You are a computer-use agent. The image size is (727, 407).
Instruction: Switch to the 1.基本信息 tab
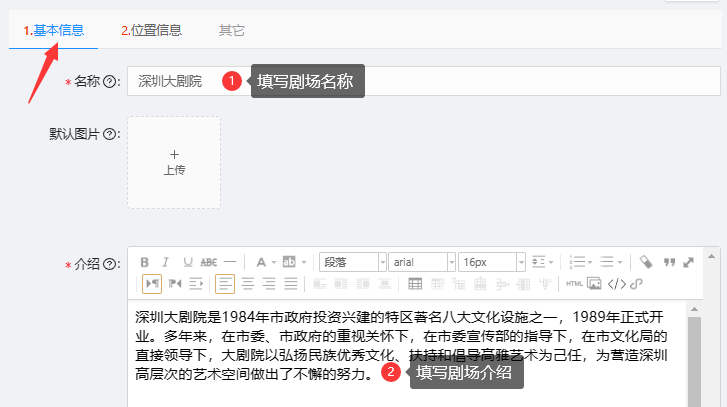pyautogui.click(x=53, y=30)
